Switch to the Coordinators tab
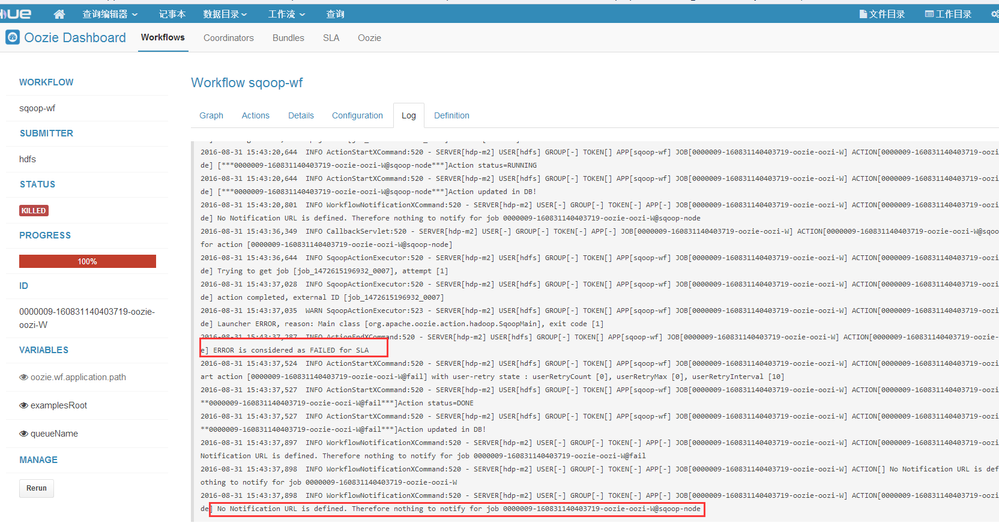Screen dimensions: 999x525 coord(229,38)
